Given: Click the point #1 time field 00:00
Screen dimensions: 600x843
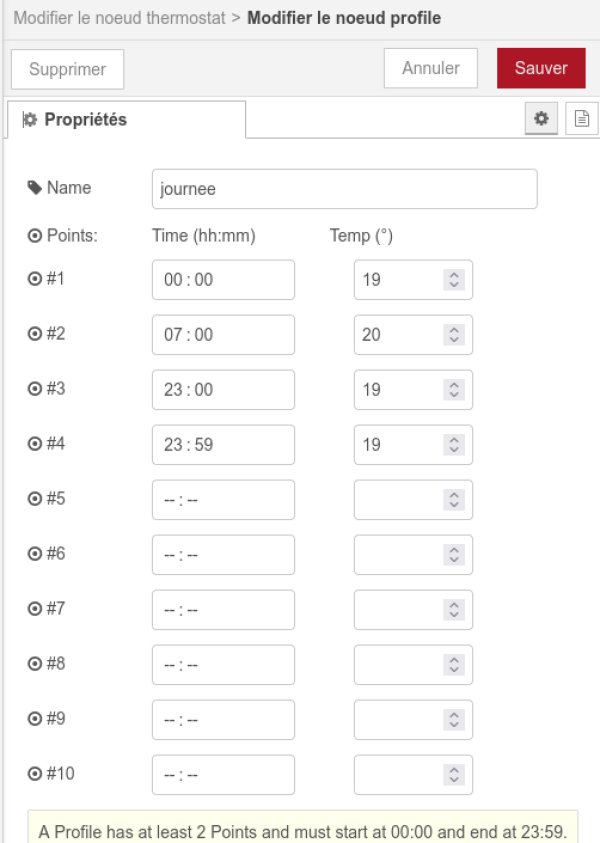Looking at the screenshot, I should [x=223, y=280].
